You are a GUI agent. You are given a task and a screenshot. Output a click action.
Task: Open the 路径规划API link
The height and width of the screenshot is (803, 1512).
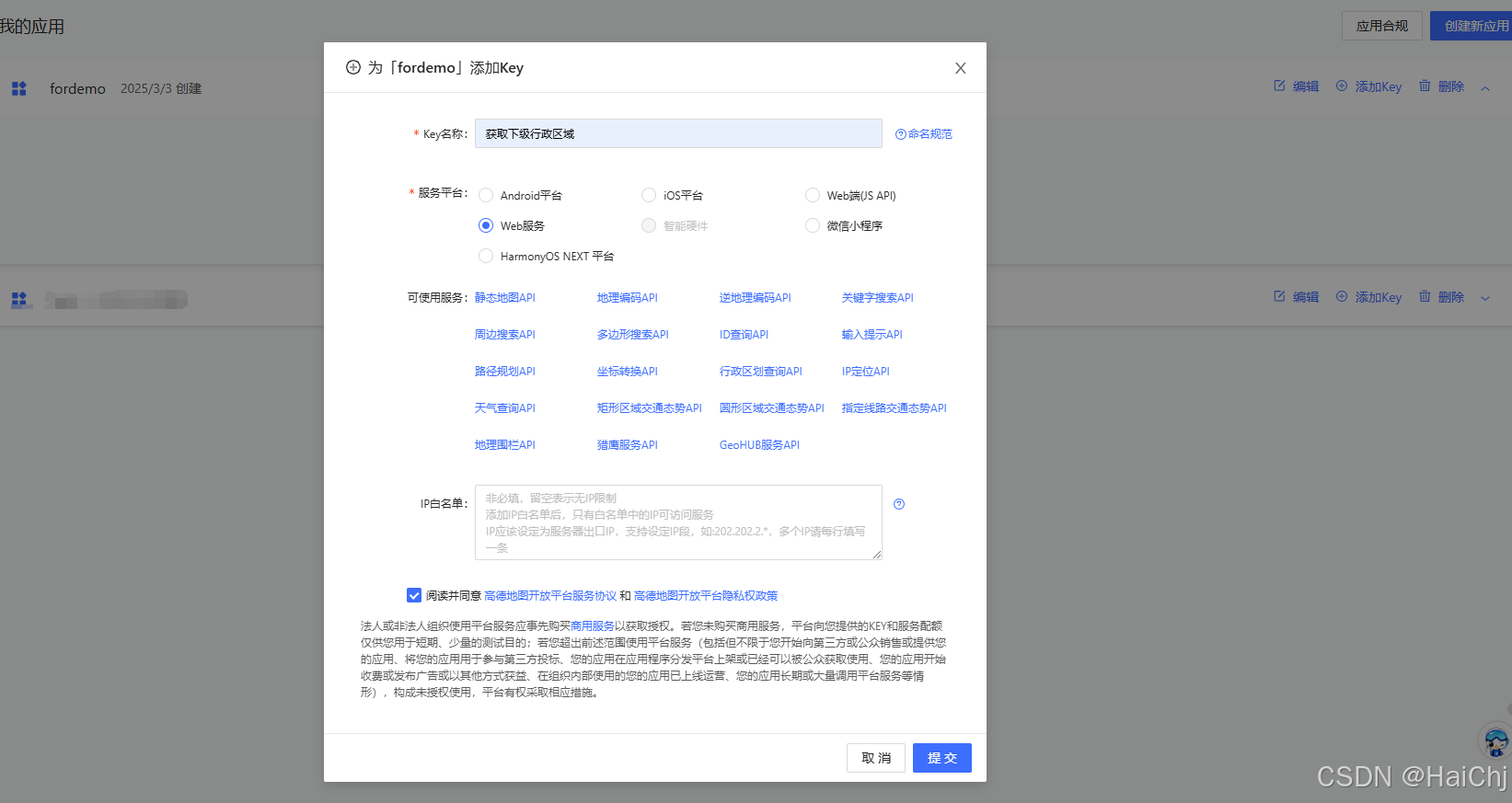point(505,372)
